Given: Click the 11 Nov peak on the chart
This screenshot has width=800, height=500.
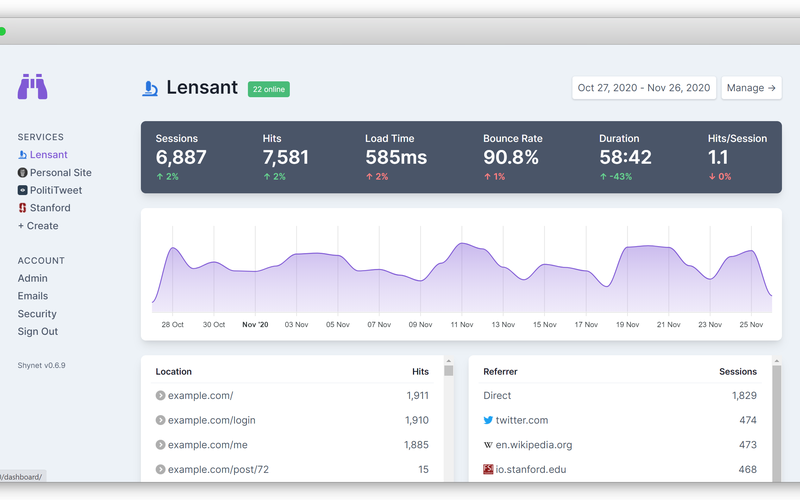Looking at the screenshot, I should (462, 243).
